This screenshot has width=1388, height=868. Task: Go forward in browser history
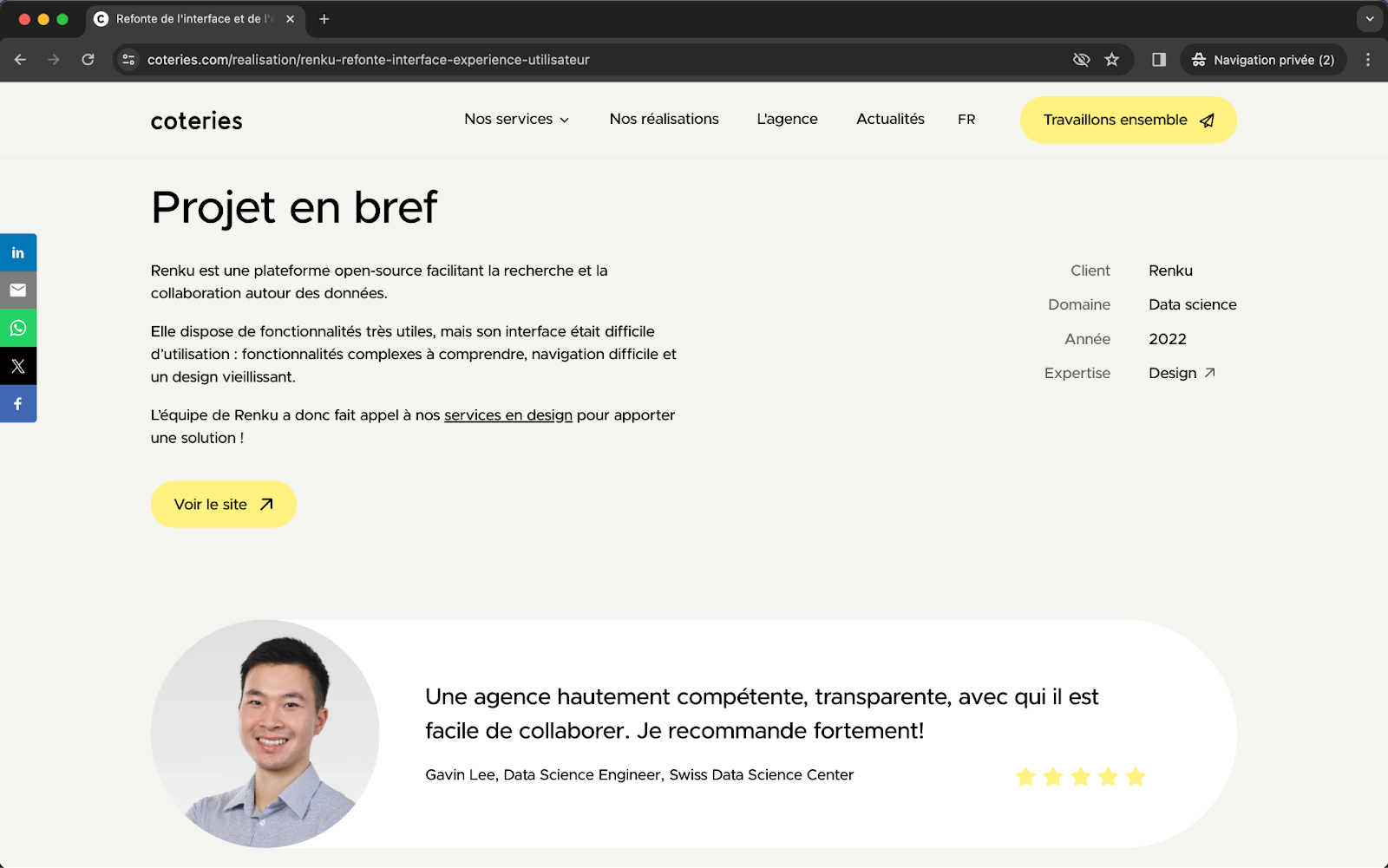pyautogui.click(x=54, y=60)
